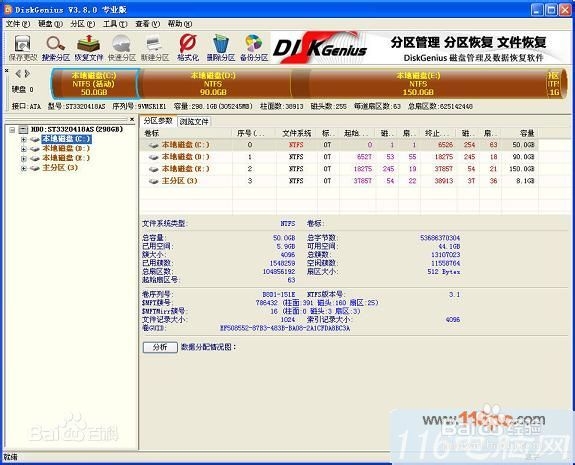Switch to the 分区参数 tab
Image resolution: width=575 pixels, height=465 pixels.
158,121
